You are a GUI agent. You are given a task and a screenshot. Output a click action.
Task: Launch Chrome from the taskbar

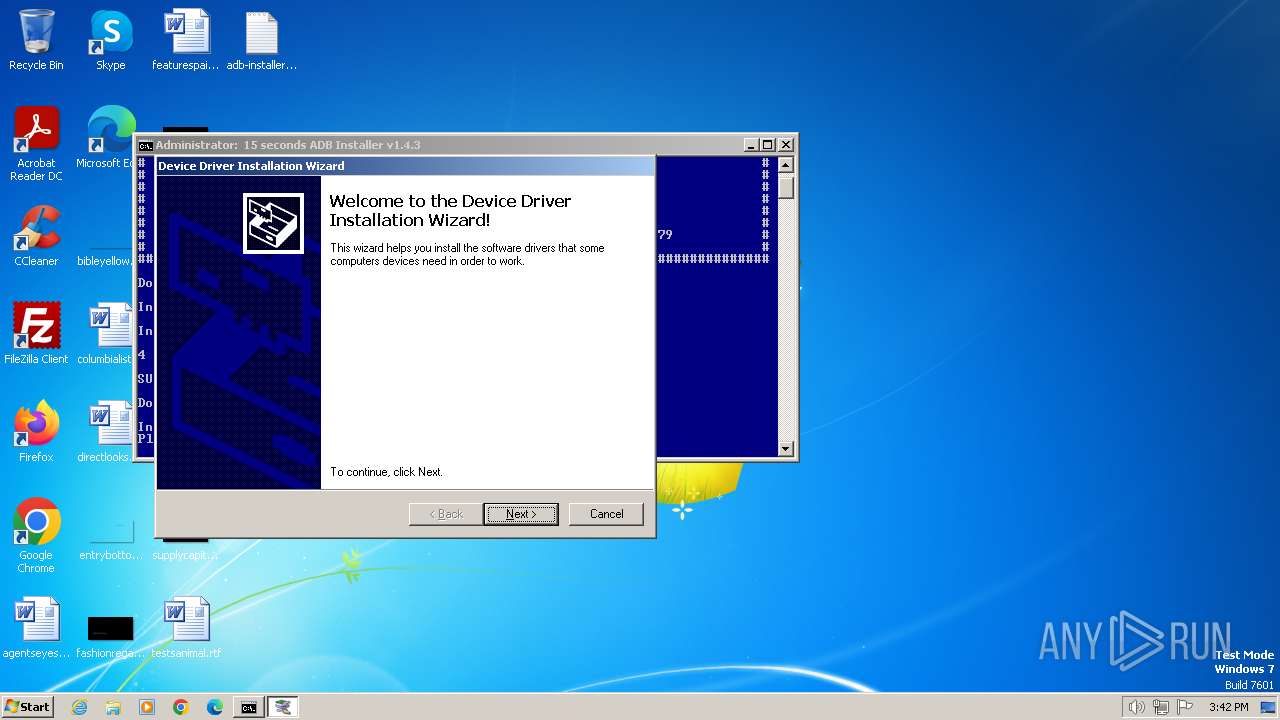tap(181, 707)
